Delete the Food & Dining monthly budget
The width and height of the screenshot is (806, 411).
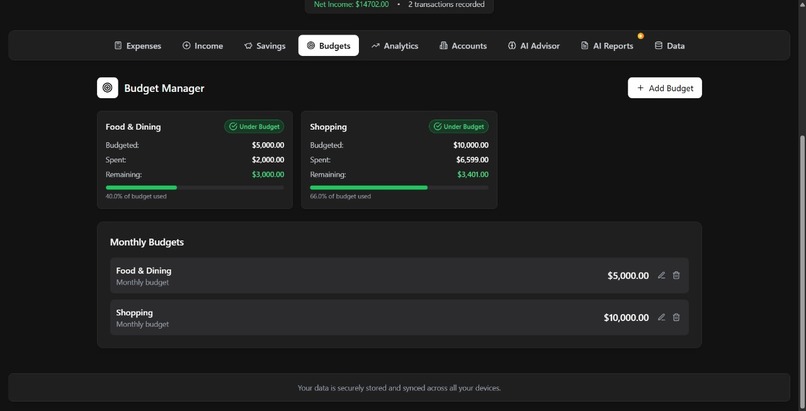click(x=676, y=275)
